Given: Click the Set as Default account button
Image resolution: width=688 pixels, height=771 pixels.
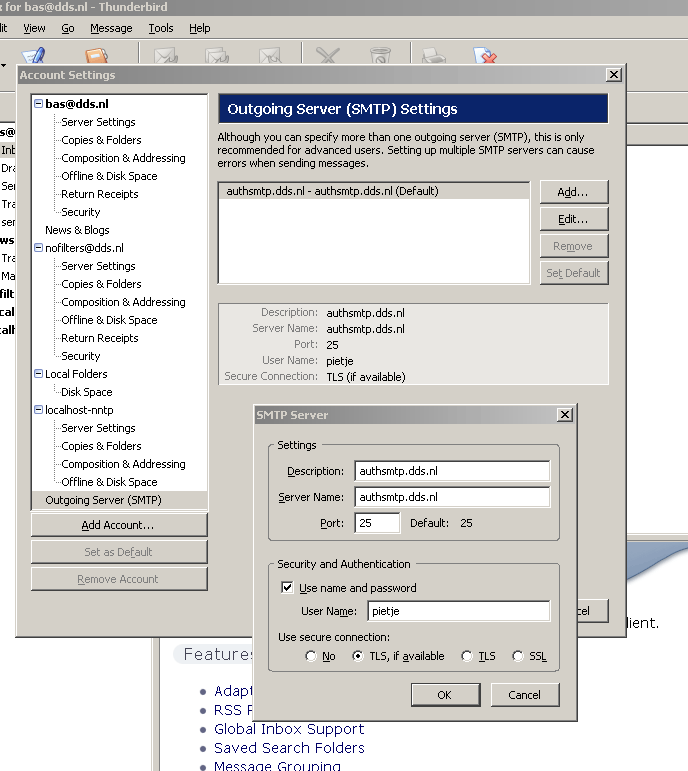Looking at the screenshot, I should tap(119, 552).
